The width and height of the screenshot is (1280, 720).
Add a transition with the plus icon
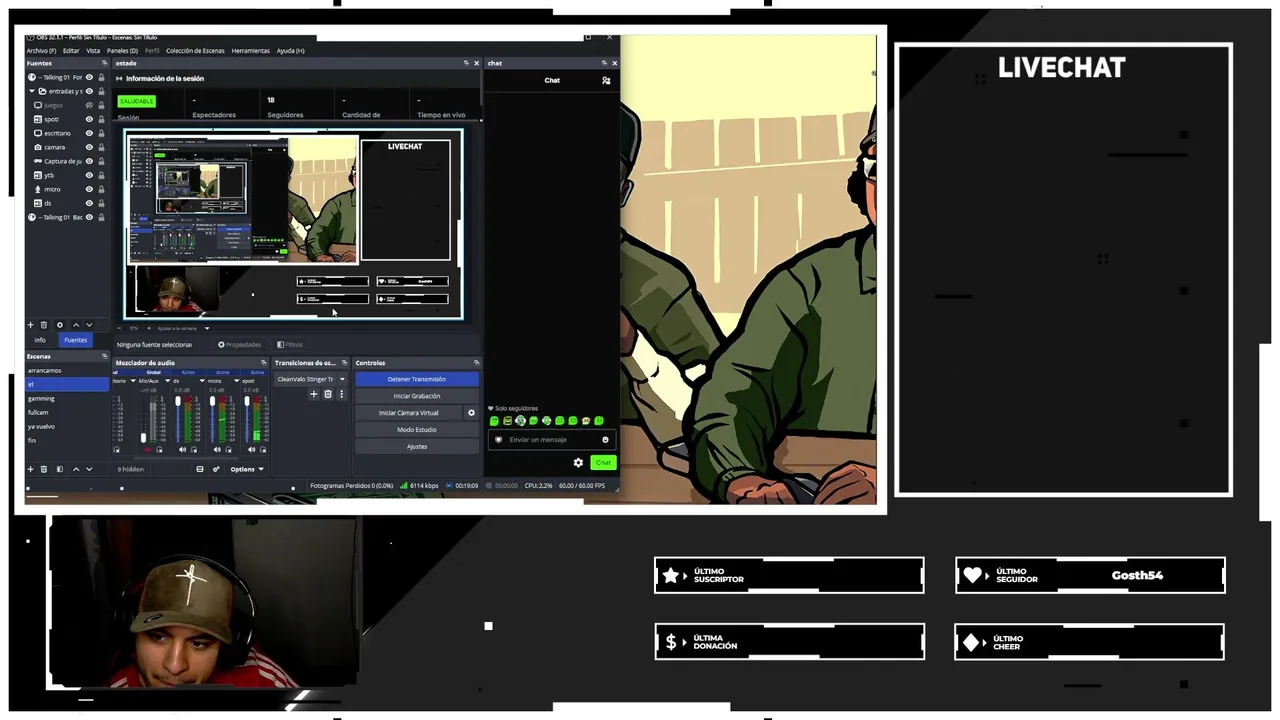click(x=313, y=394)
